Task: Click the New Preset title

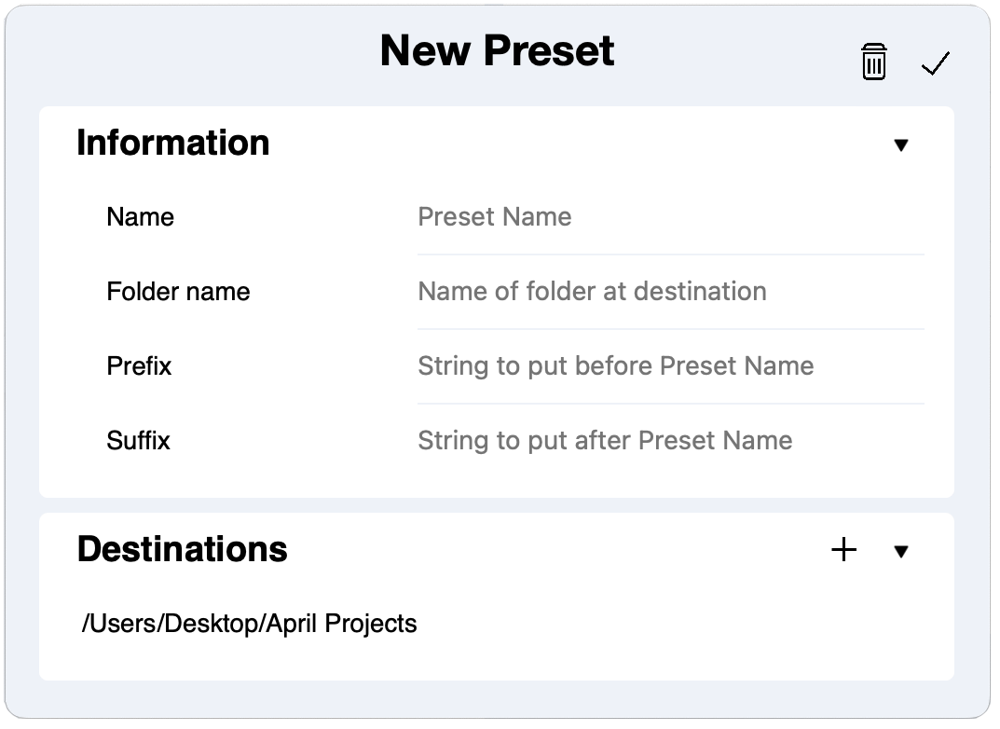Action: 497,50
